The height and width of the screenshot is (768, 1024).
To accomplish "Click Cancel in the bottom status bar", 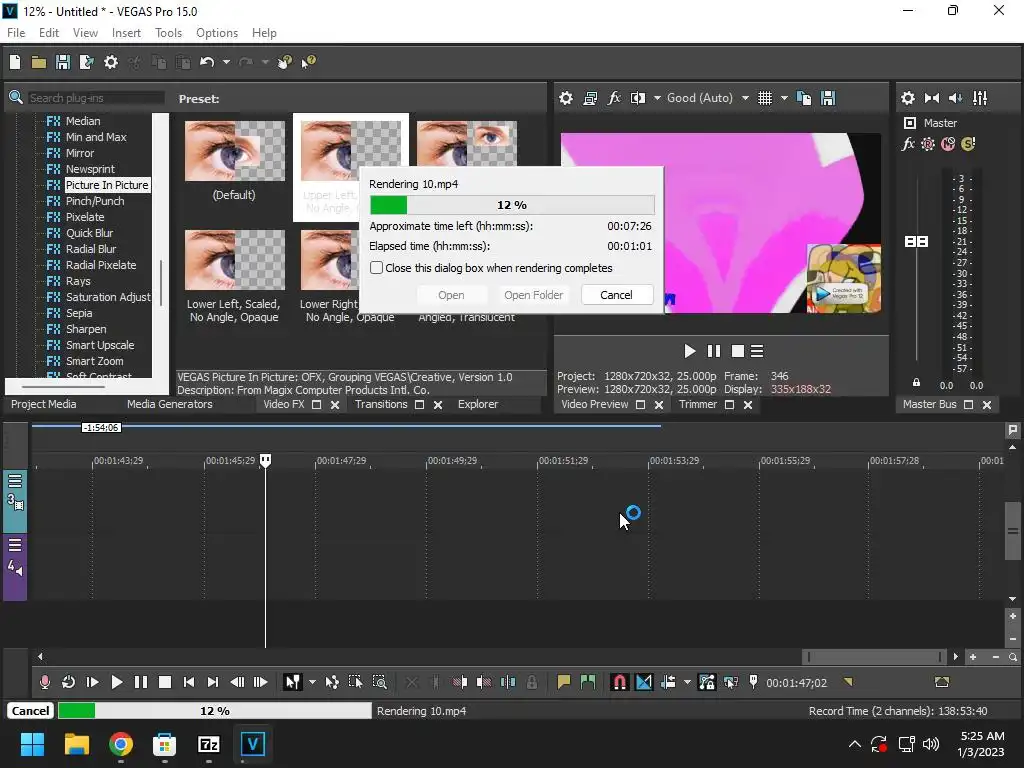I will [x=30, y=711].
